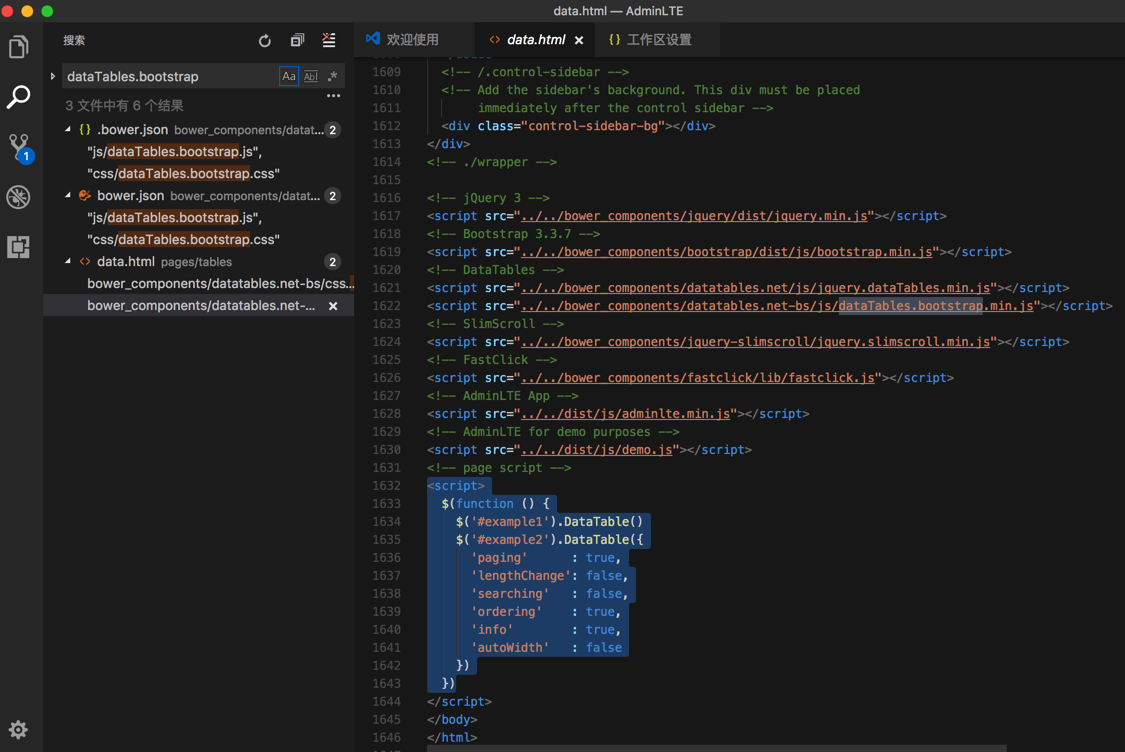
Task: Select the Search icon in activity bar
Action: pyautogui.click(x=19, y=97)
